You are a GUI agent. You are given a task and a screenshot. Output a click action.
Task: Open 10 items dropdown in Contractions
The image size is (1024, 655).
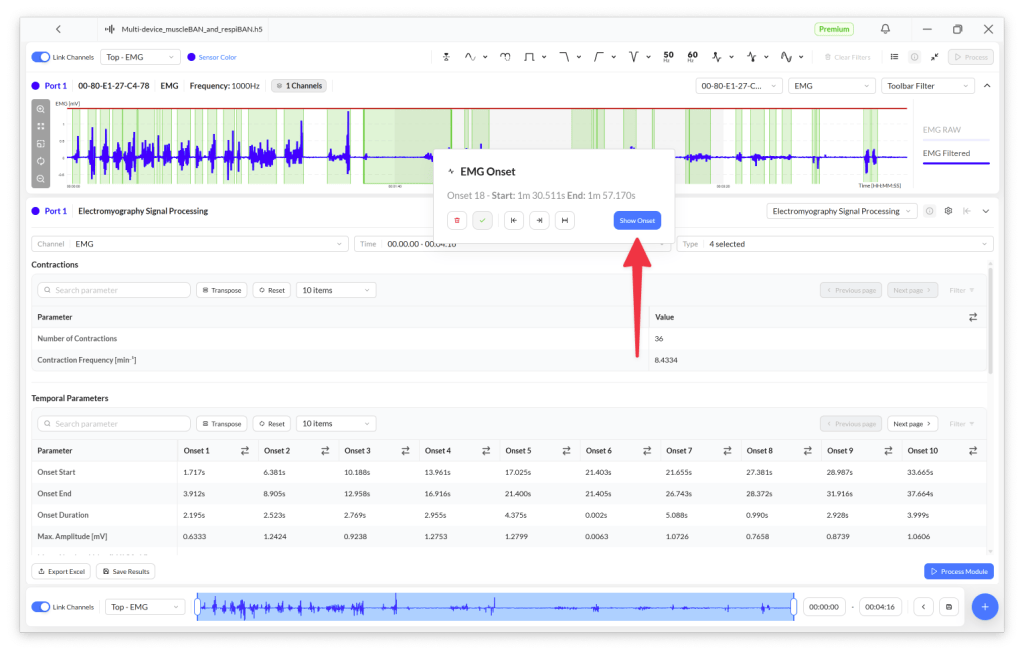pos(336,290)
